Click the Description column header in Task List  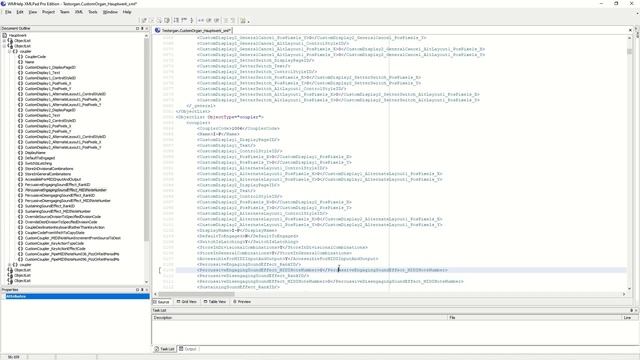pos(300,318)
